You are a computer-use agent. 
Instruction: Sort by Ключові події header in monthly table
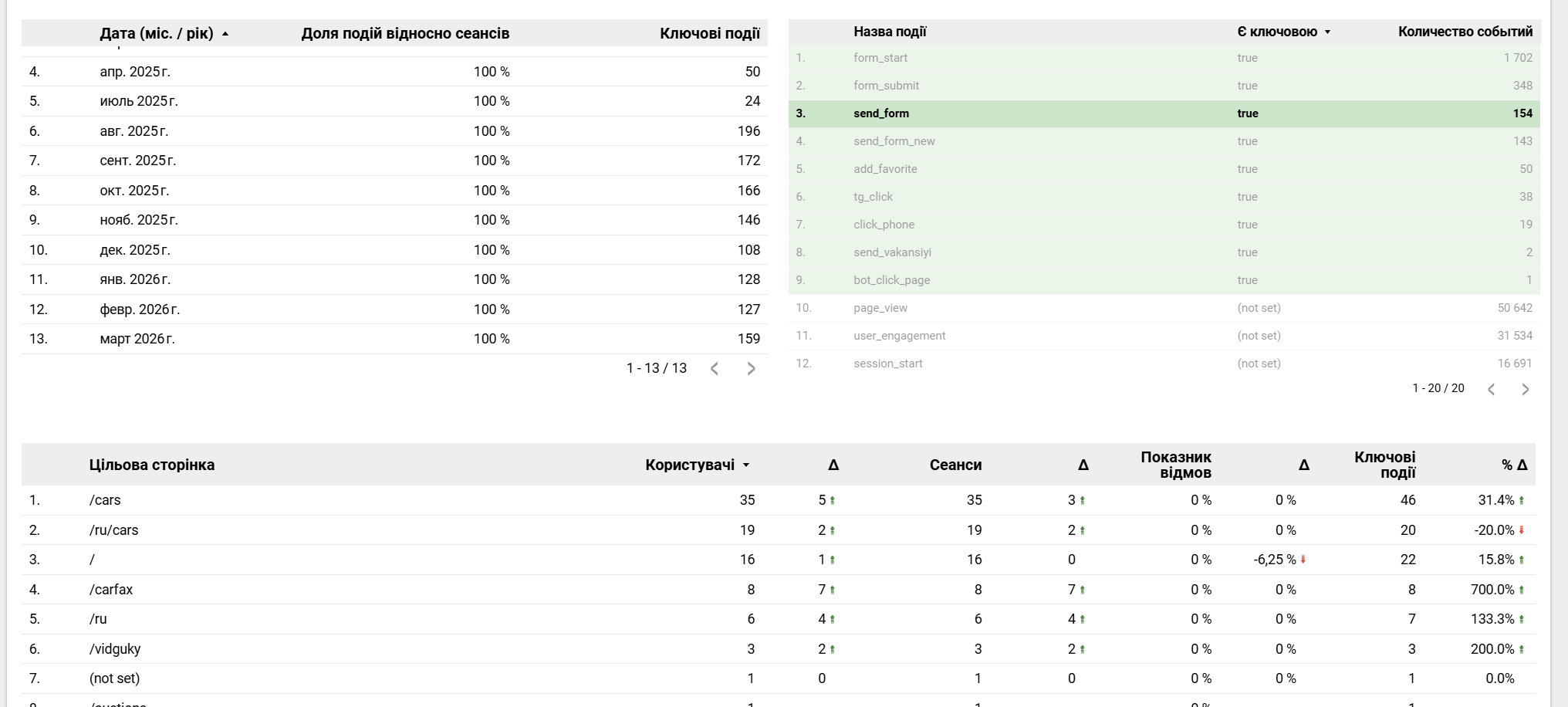(x=709, y=33)
